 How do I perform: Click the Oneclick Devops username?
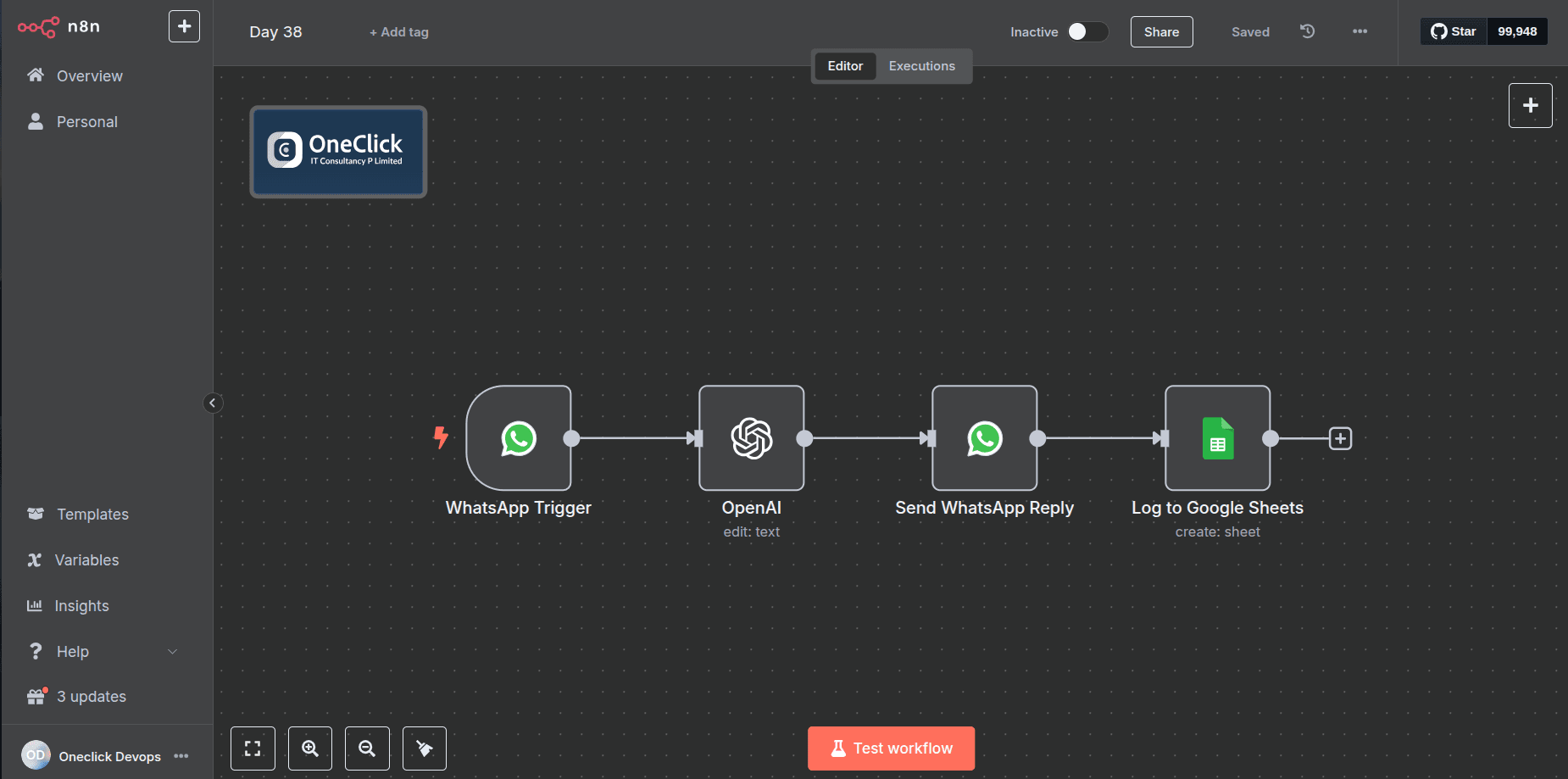click(x=110, y=756)
